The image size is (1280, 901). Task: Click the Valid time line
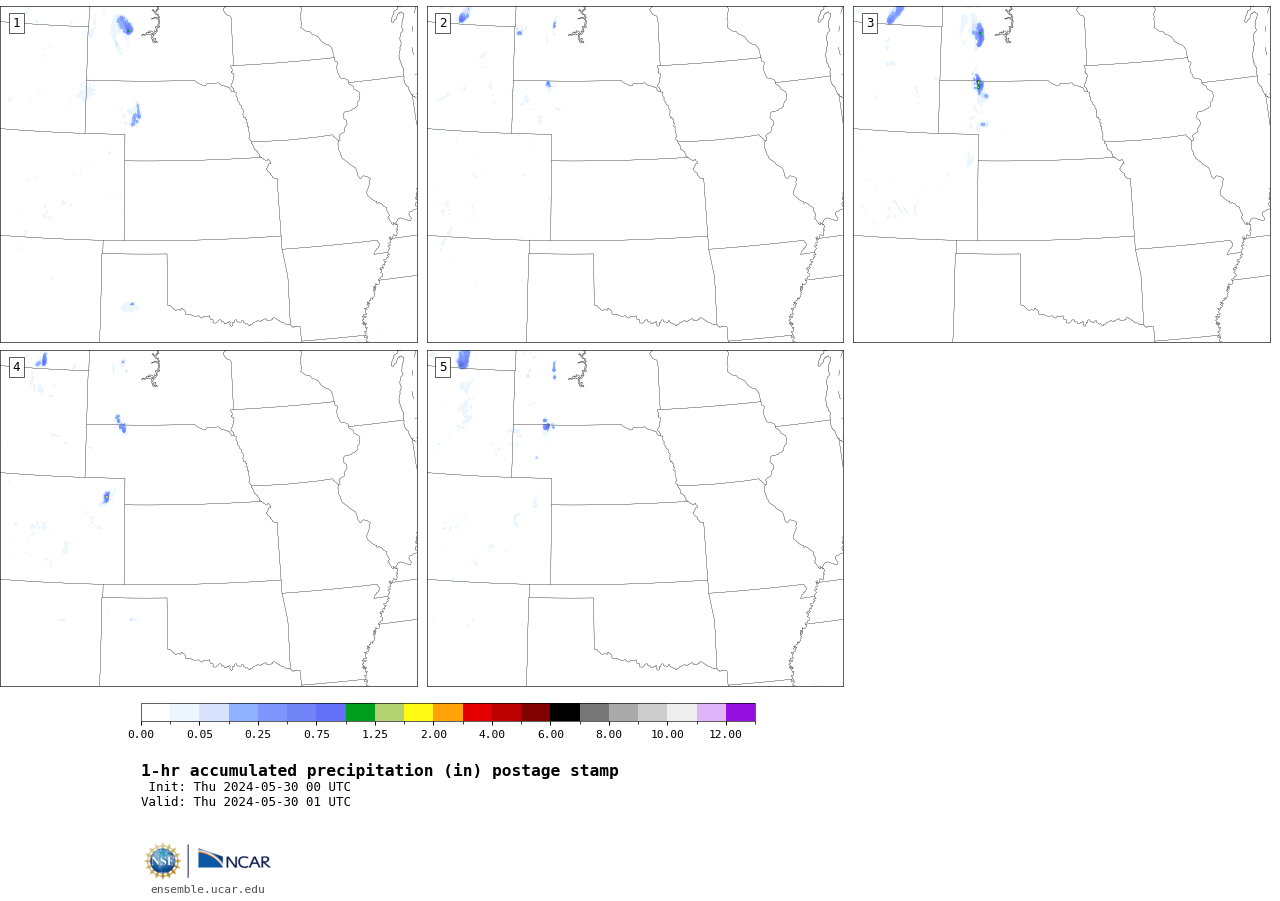pyautogui.click(x=246, y=802)
